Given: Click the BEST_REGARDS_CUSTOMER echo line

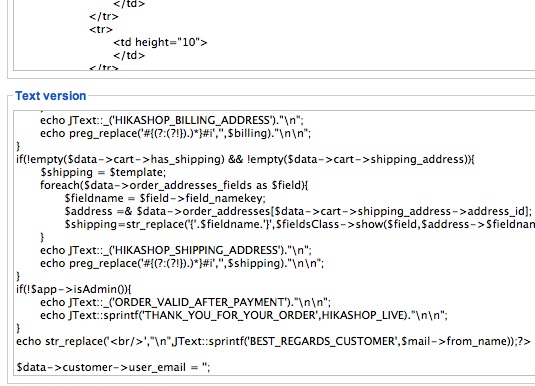Looking at the screenshot, I should 274,341.
